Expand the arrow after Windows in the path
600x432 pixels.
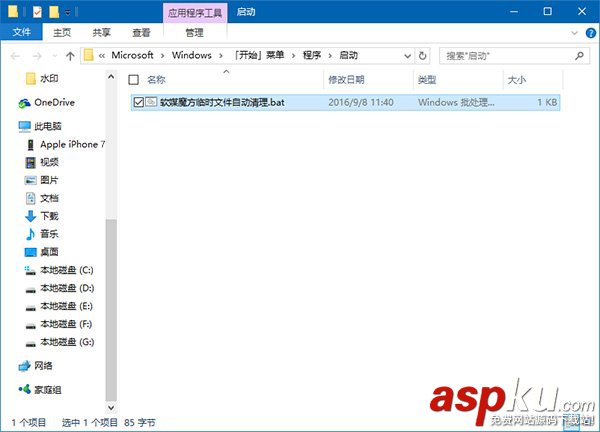(x=221, y=56)
